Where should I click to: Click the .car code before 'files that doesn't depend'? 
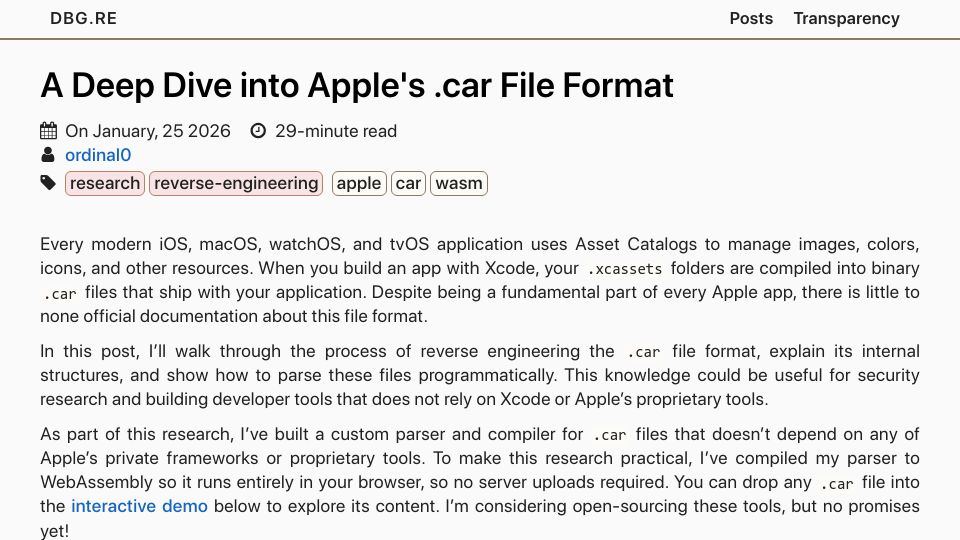point(609,435)
